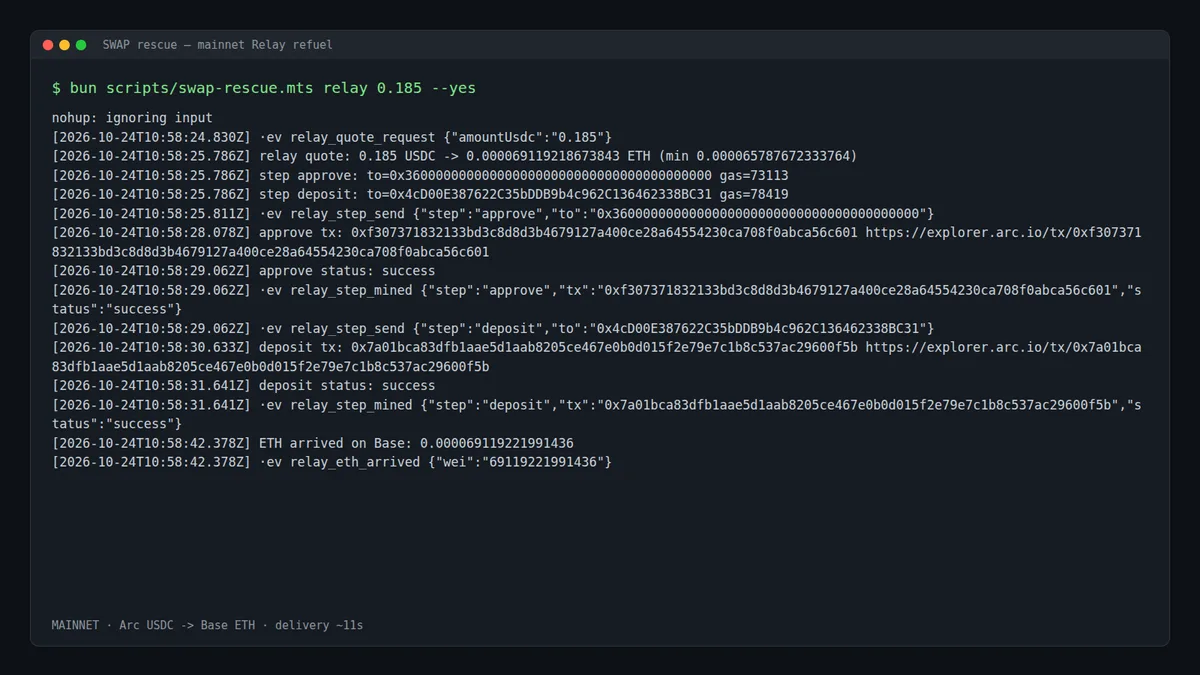Click the gas=78419 value

[x=754, y=194]
